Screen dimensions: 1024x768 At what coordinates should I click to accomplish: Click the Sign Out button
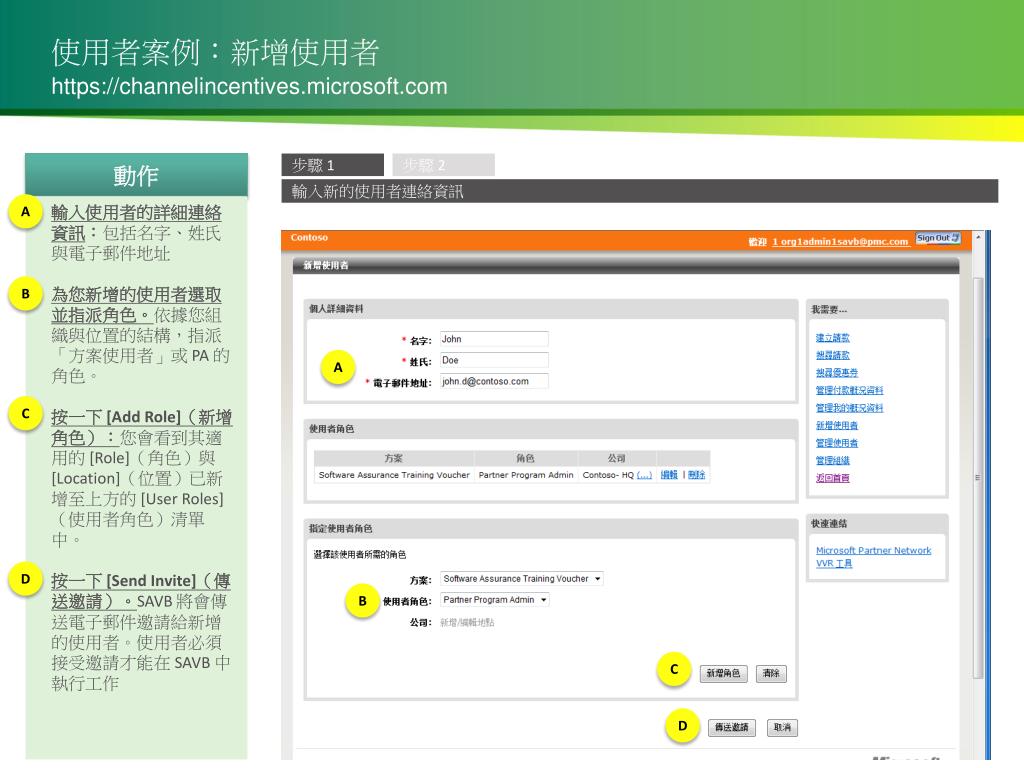pyautogui.click(x=938, y=238)
